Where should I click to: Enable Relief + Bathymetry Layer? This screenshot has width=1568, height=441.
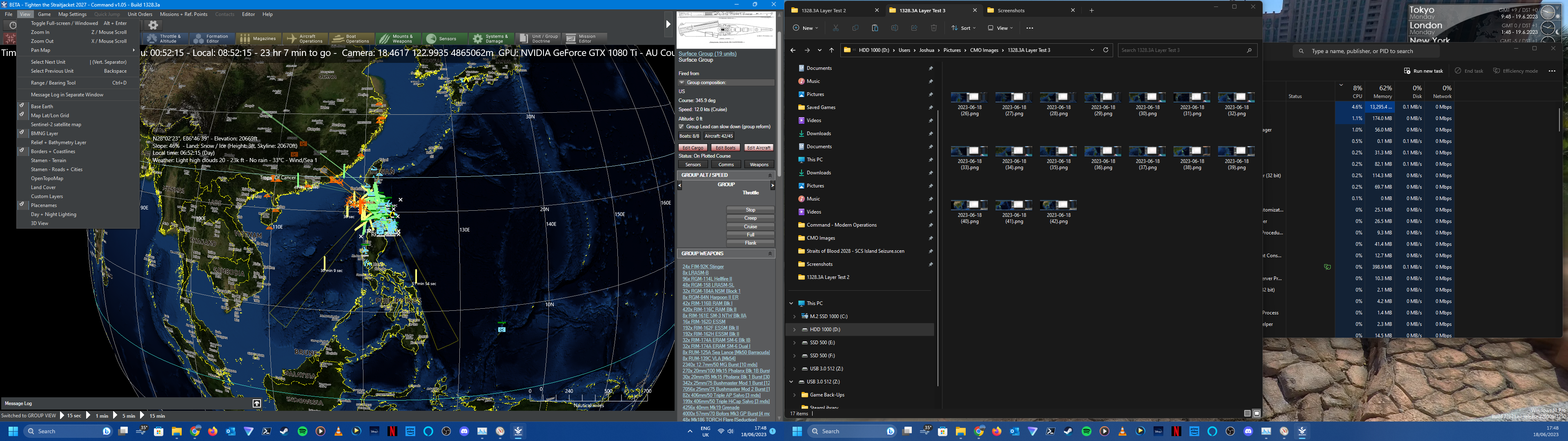coord(78,143)
